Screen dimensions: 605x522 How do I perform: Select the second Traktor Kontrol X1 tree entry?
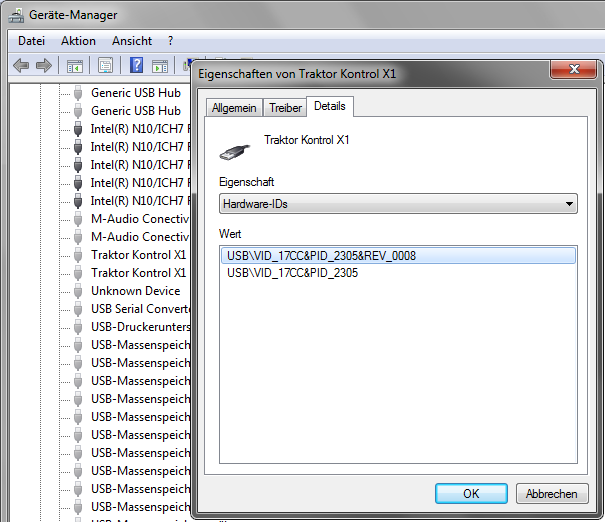click(x=139, y=273)
